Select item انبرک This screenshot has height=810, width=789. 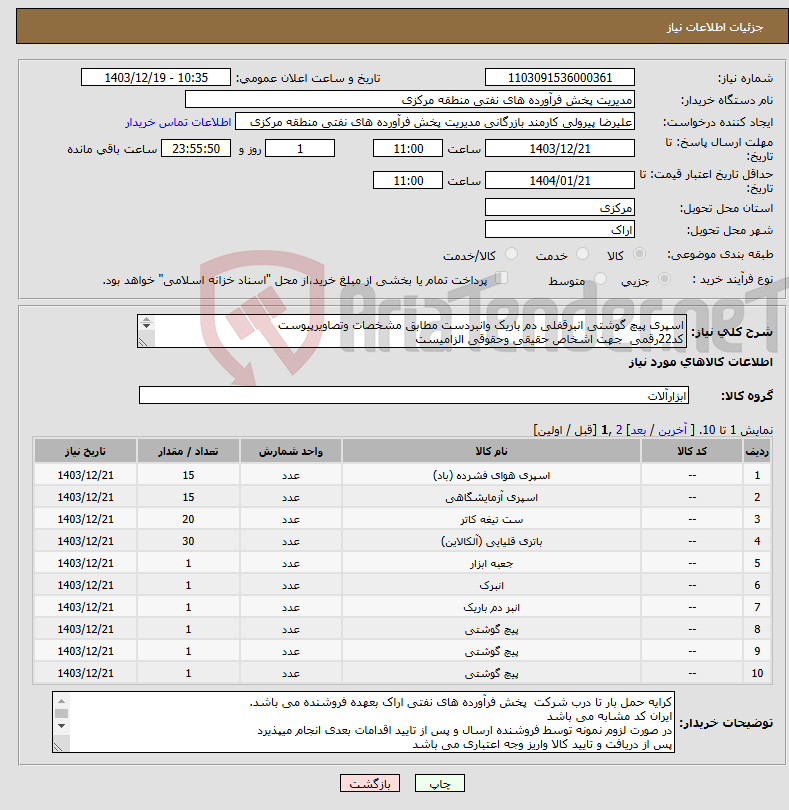[x=491, y=585]
